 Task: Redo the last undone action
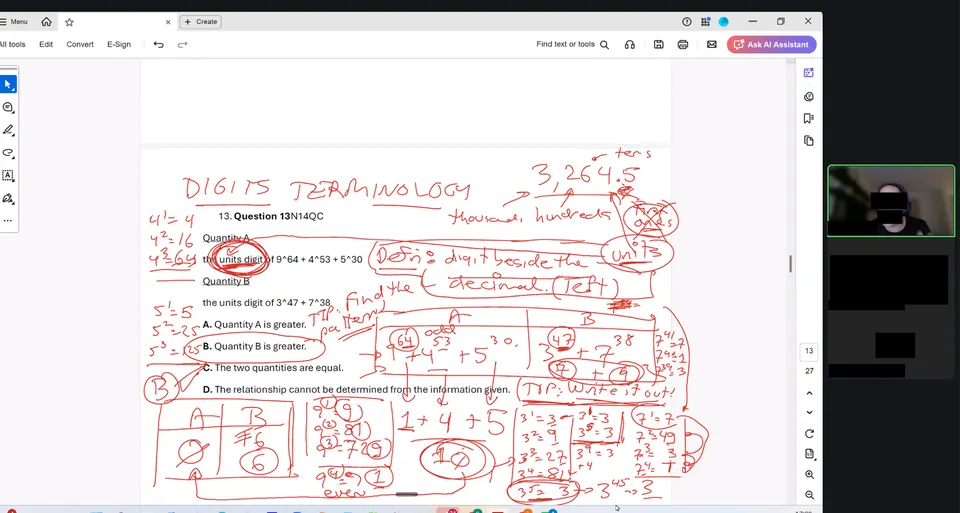tap(182, 45)
